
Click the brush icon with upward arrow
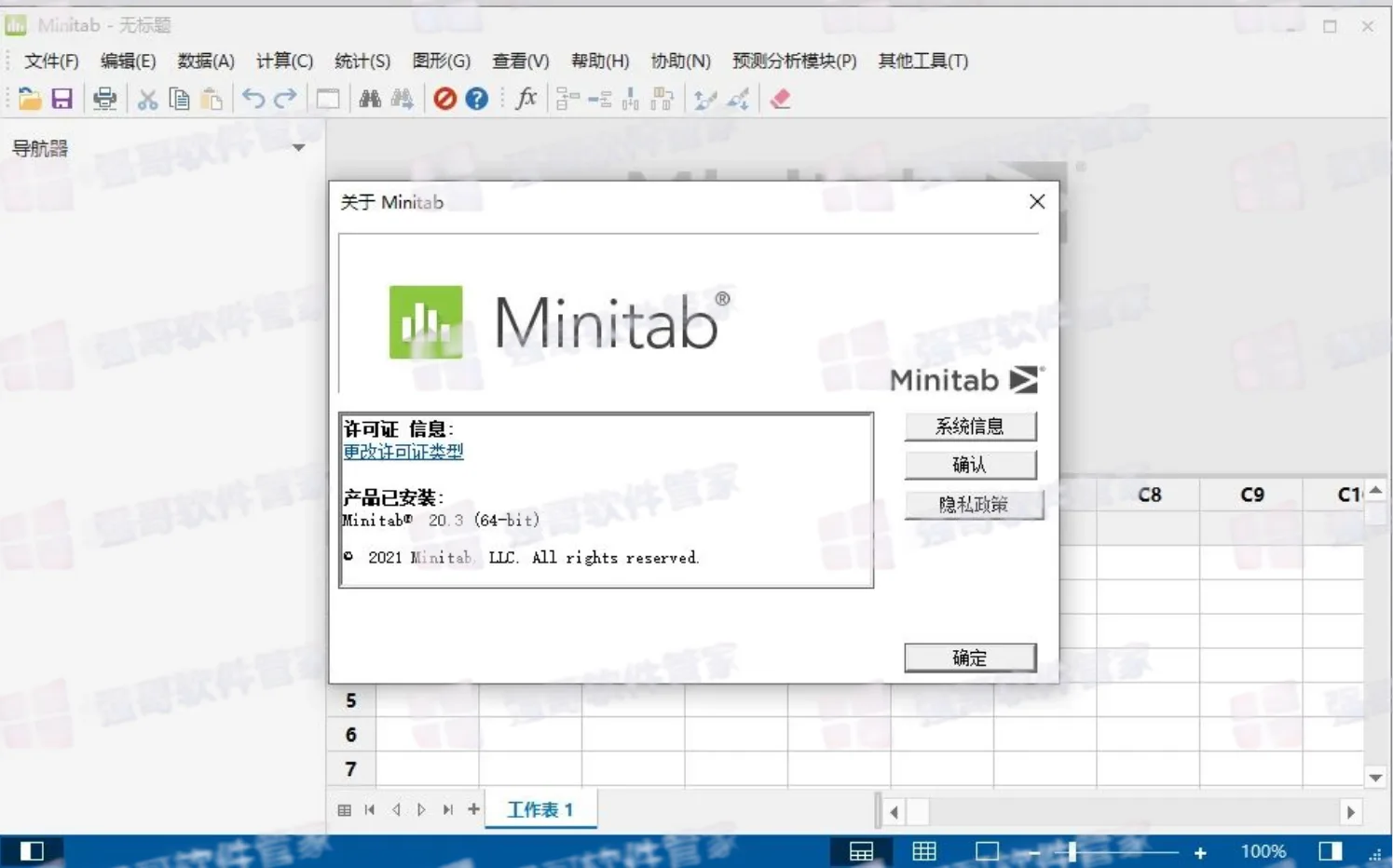click(x=705, y=99)
